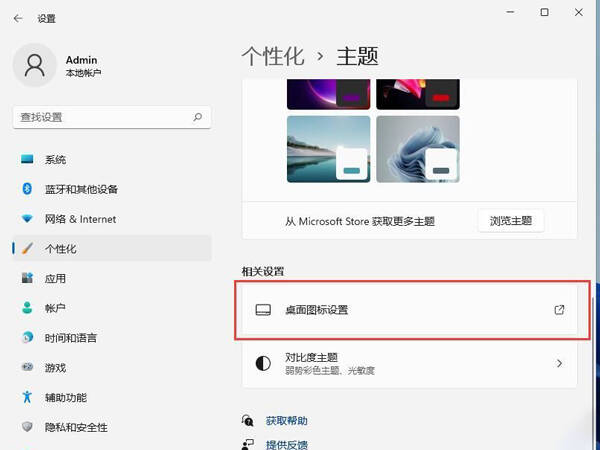Click the personalization paintbrush icon
This screenshot has height=450, width=600.
click(27, 248)
